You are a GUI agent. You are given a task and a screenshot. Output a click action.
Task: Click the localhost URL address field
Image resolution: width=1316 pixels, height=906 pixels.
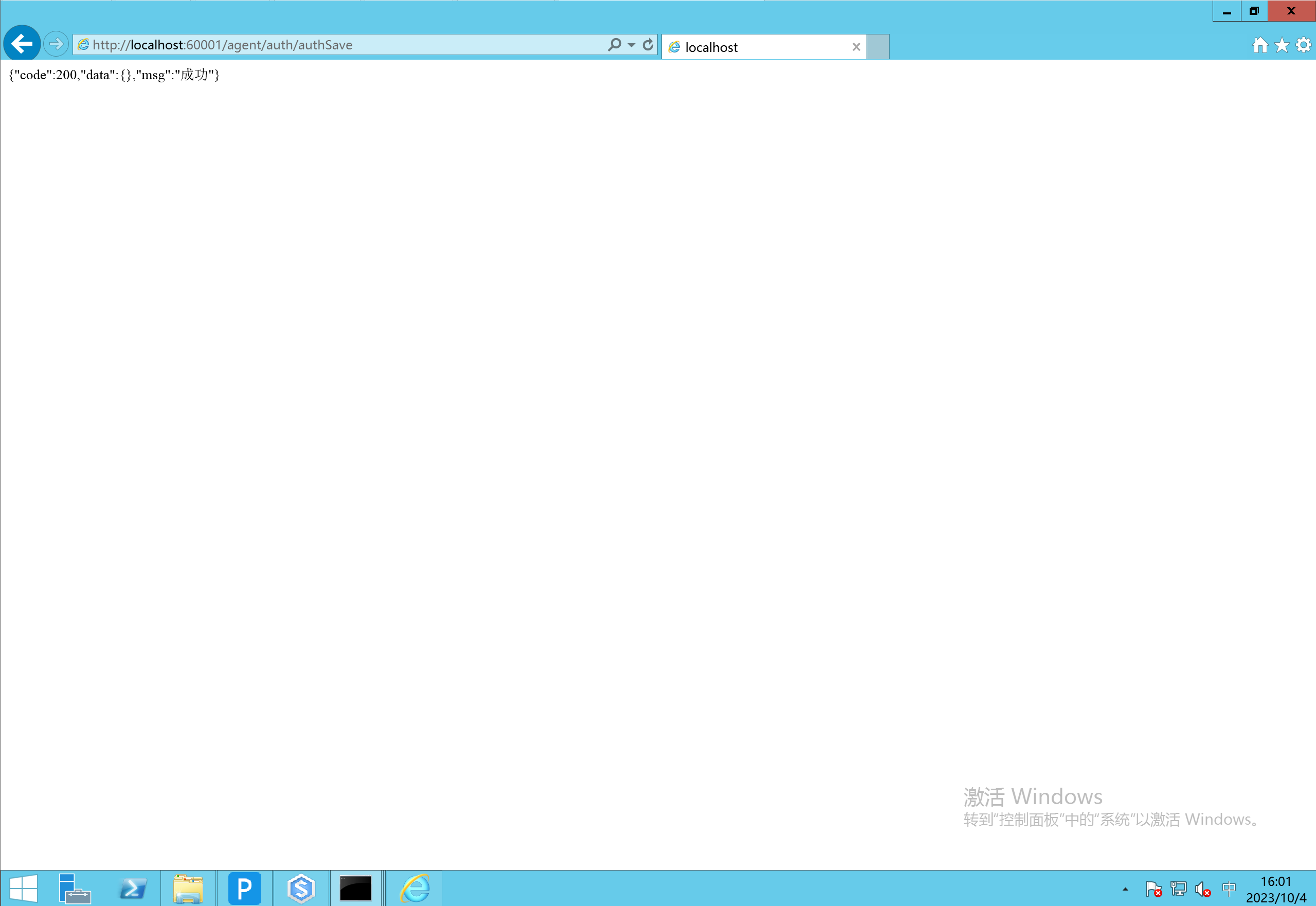click(340, 45)
